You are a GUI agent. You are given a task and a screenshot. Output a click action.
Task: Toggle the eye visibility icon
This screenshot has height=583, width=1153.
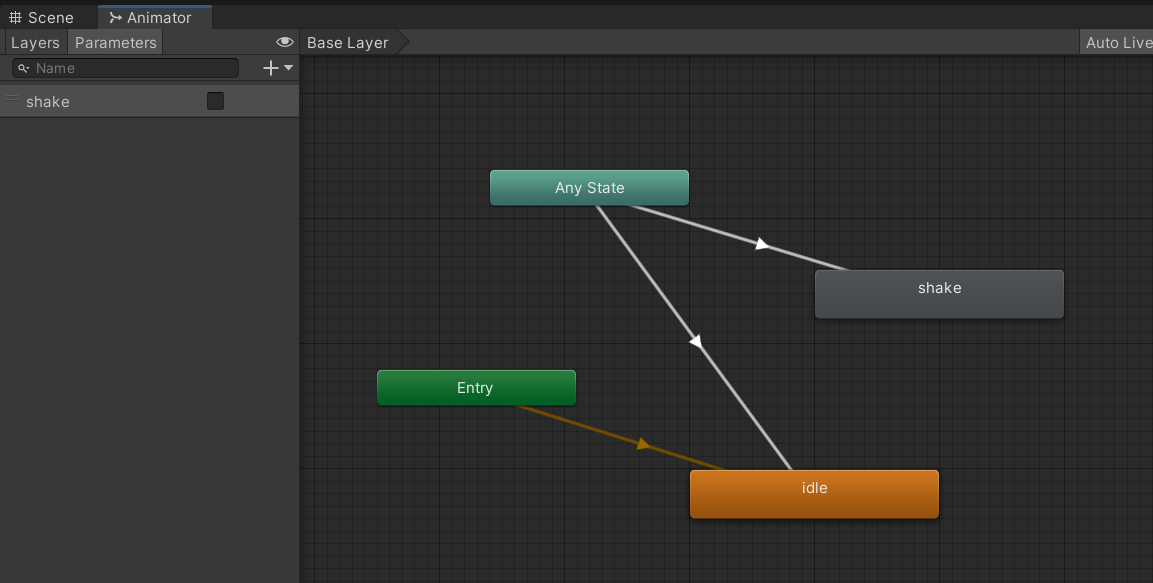(x=285, y=42)
